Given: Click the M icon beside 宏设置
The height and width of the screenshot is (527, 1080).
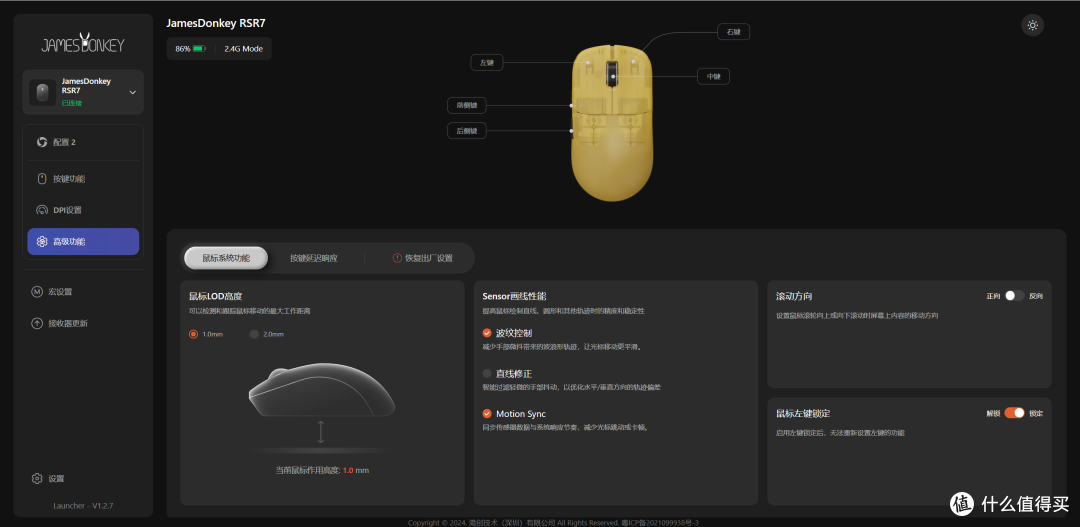Looking at the screenshot, I should point(37,291).
